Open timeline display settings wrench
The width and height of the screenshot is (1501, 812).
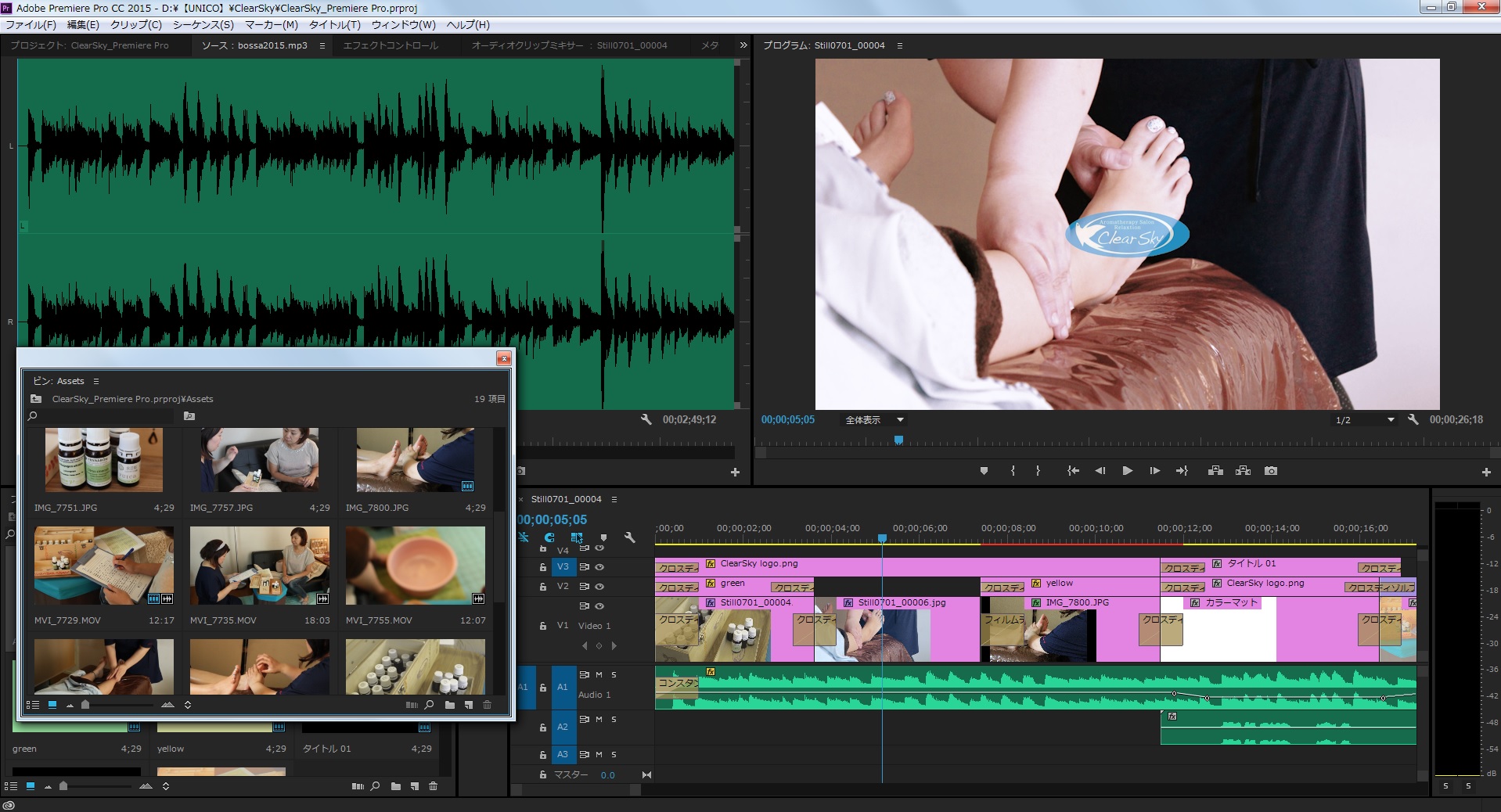629,537
